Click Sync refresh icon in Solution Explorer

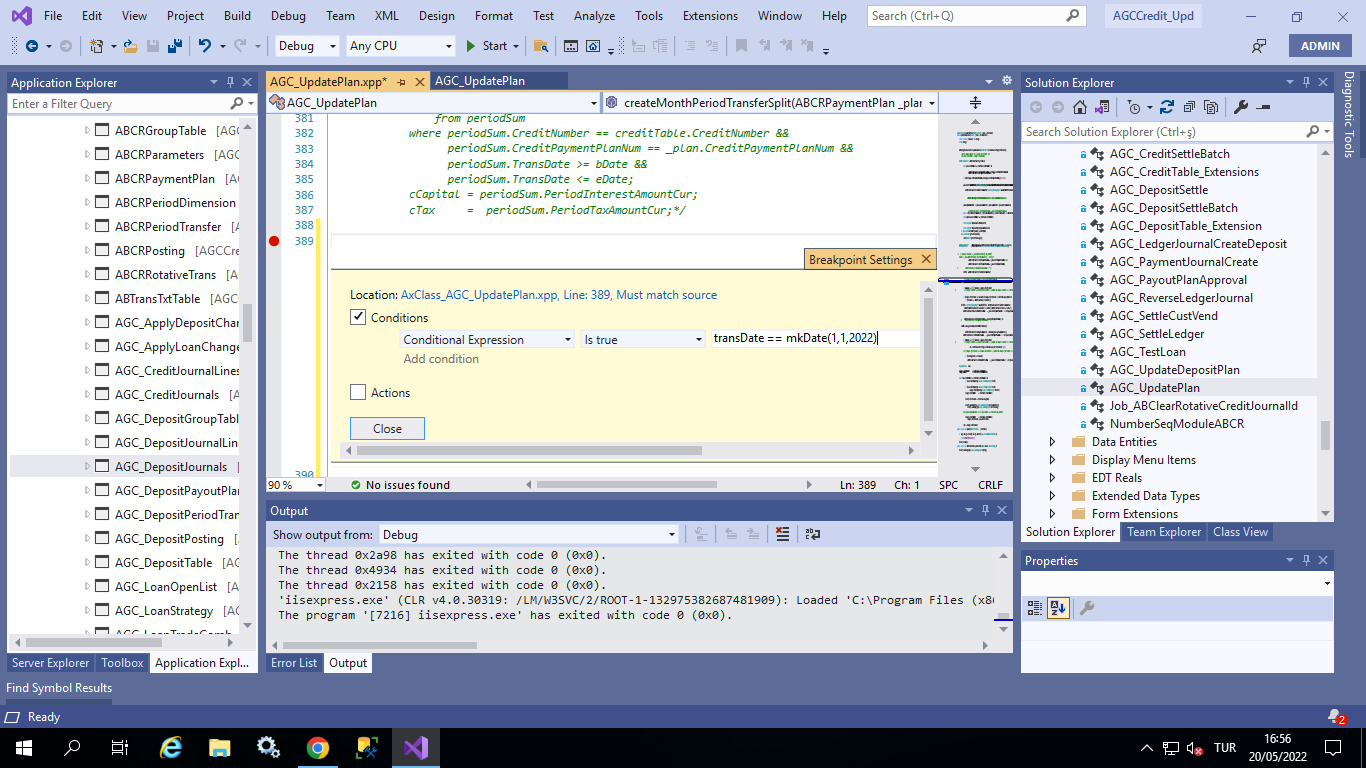(1166, 108)
